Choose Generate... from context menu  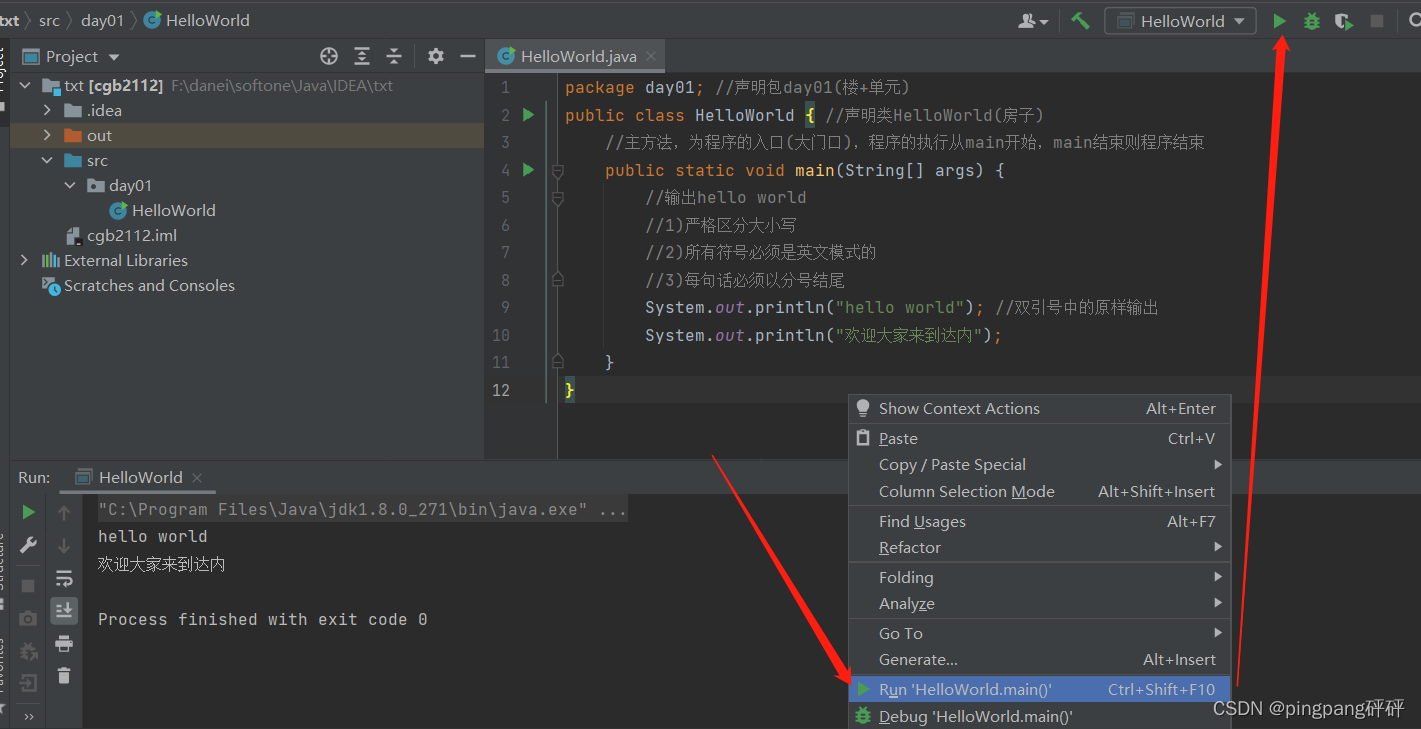coord(1039,659)
